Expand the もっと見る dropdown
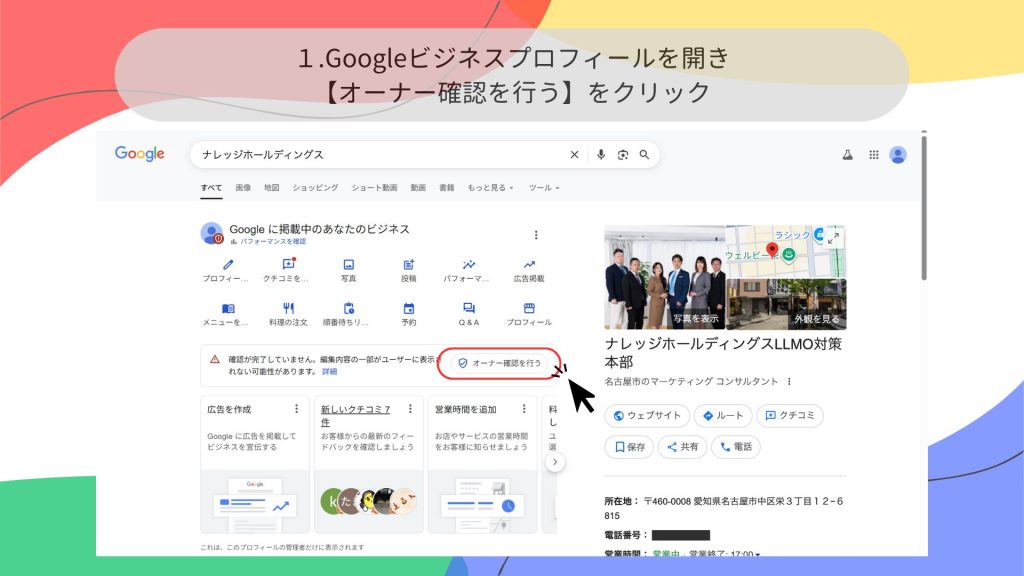Image resolution: width=1024 pixels, height=576 pixels. [490, 188]
